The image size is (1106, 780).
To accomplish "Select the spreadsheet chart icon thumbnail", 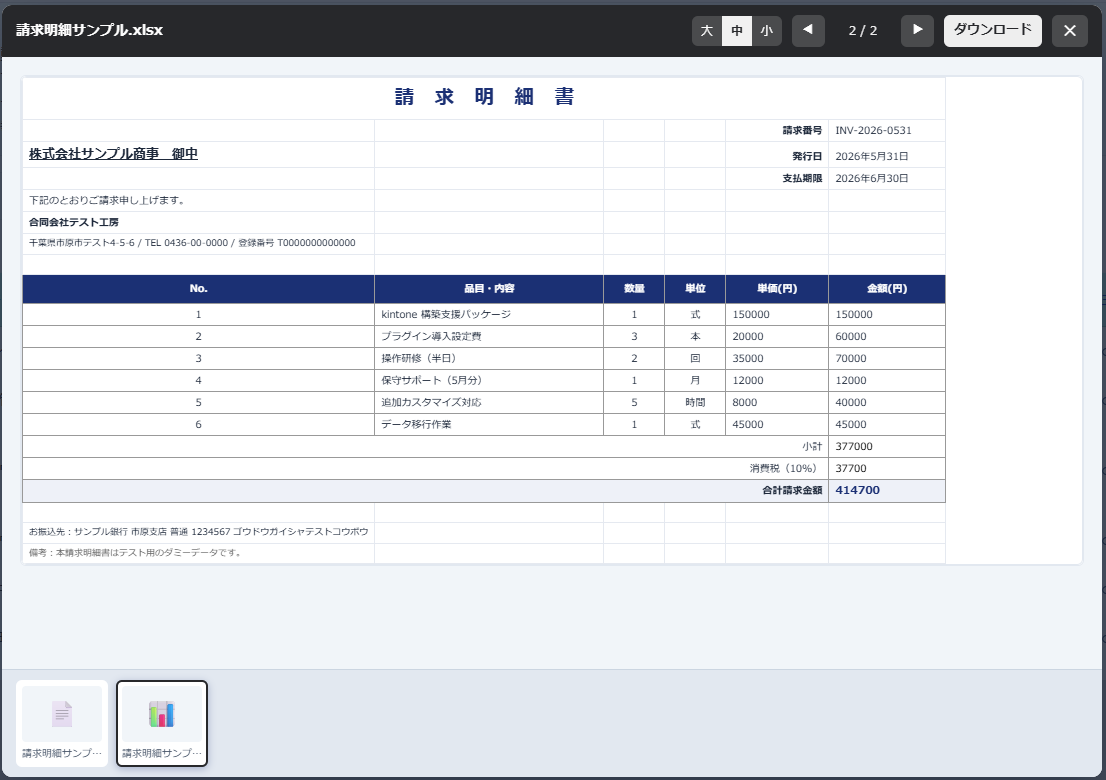I will tap(162, 723).
